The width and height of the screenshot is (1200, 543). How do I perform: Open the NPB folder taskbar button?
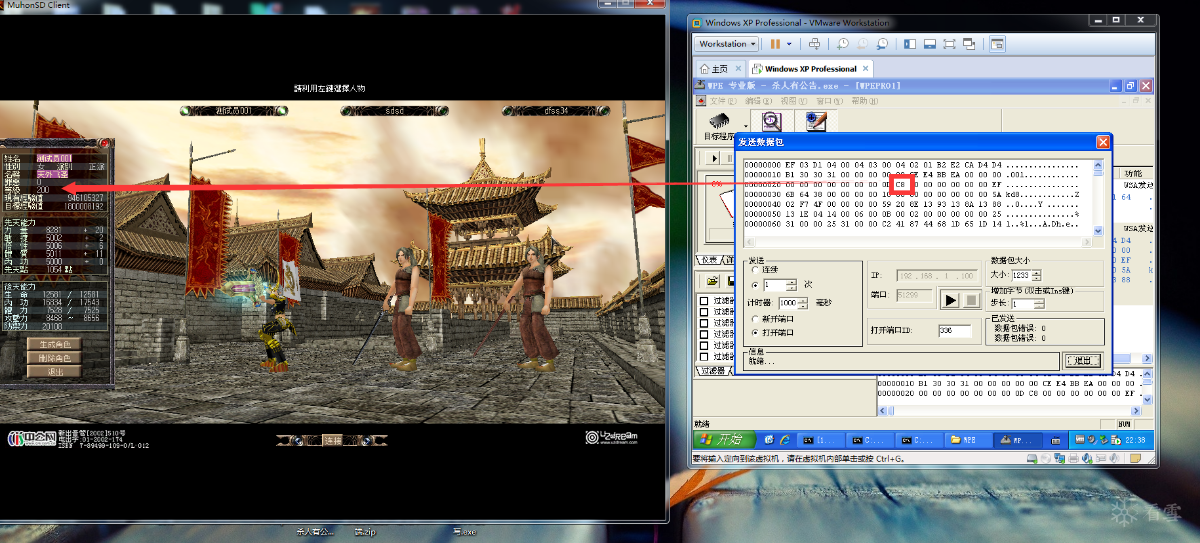969,440
